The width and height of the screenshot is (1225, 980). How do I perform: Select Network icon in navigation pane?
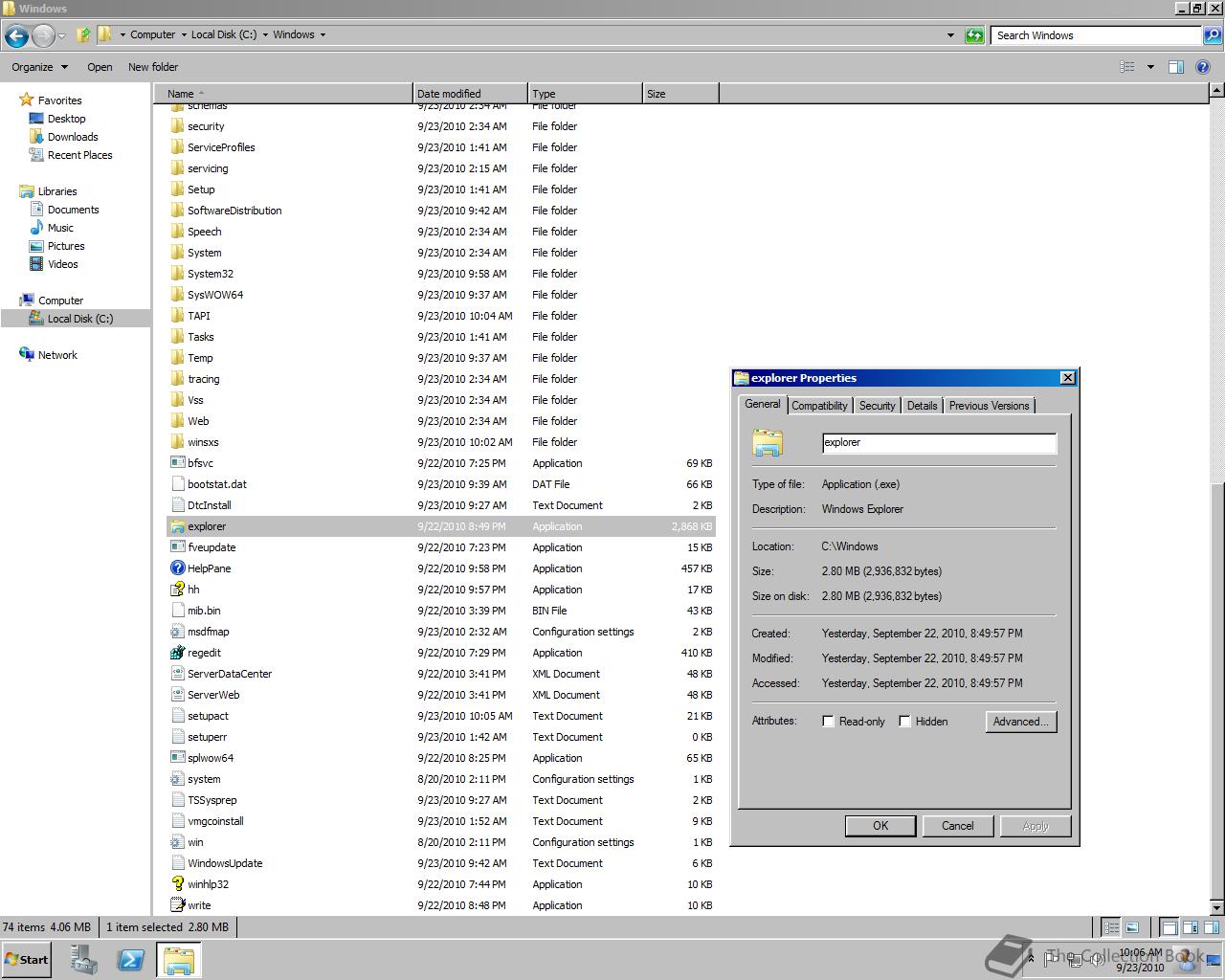(27, 354)
